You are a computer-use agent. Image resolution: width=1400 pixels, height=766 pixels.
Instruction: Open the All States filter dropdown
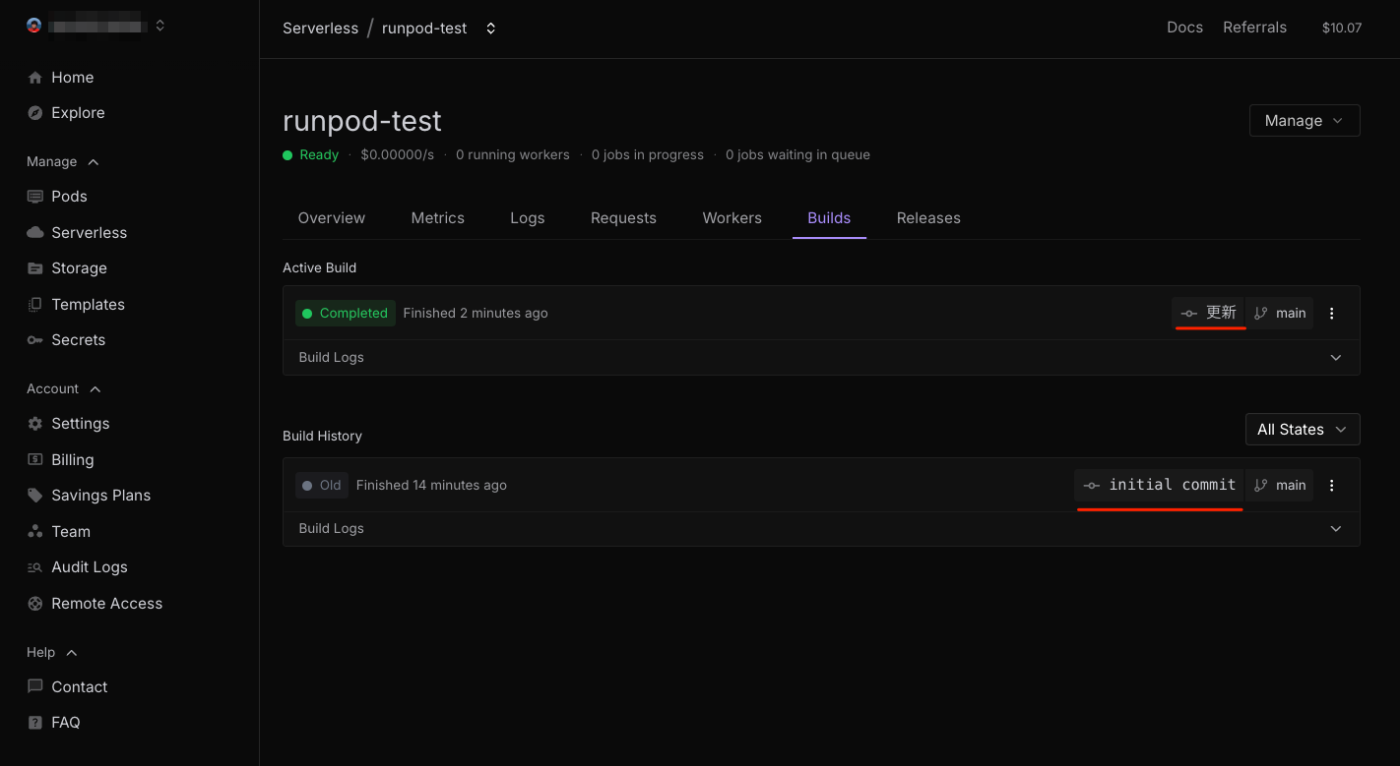click(1302, 429)
